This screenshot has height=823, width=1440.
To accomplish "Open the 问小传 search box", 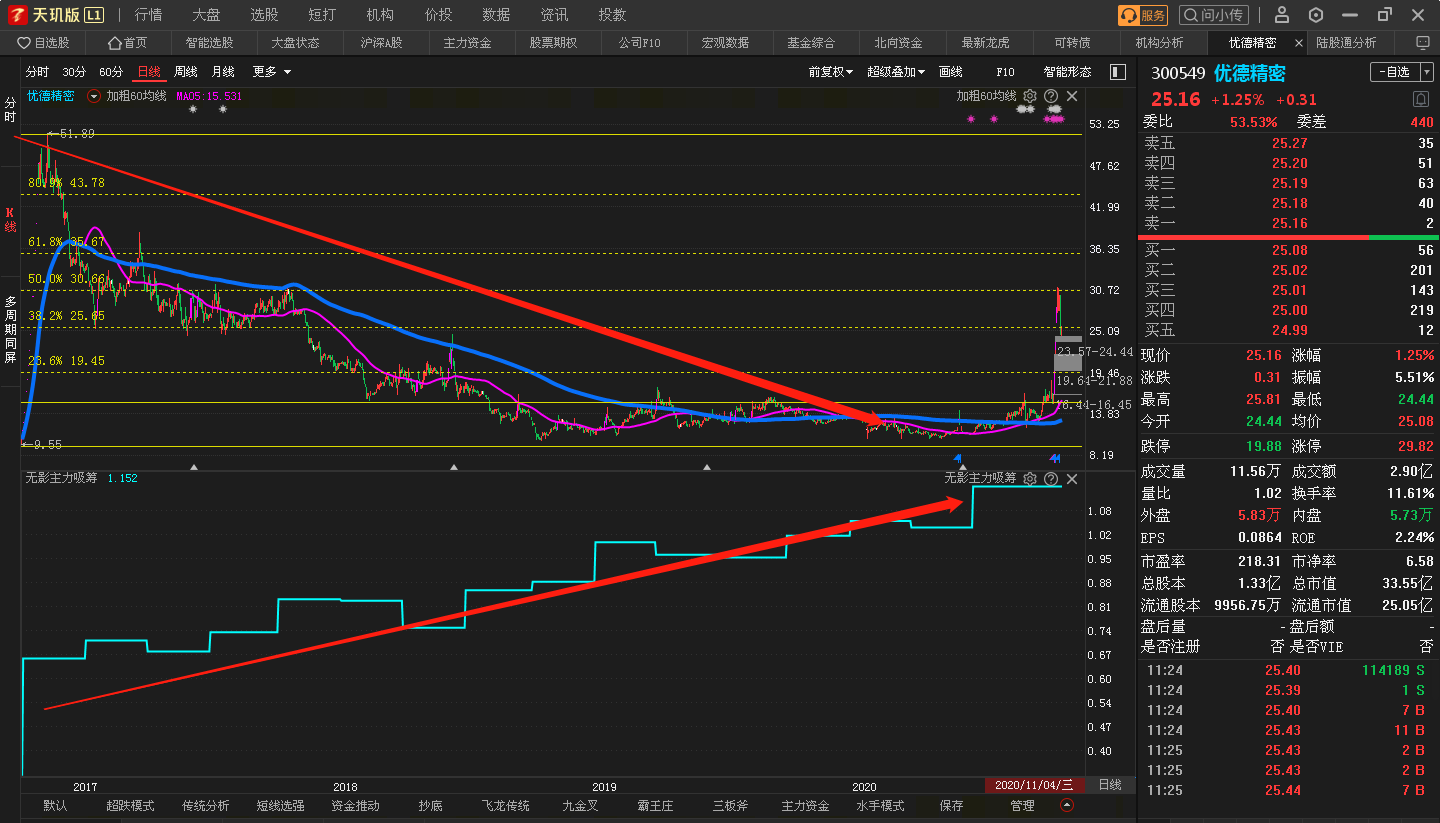I will 1214,15.
